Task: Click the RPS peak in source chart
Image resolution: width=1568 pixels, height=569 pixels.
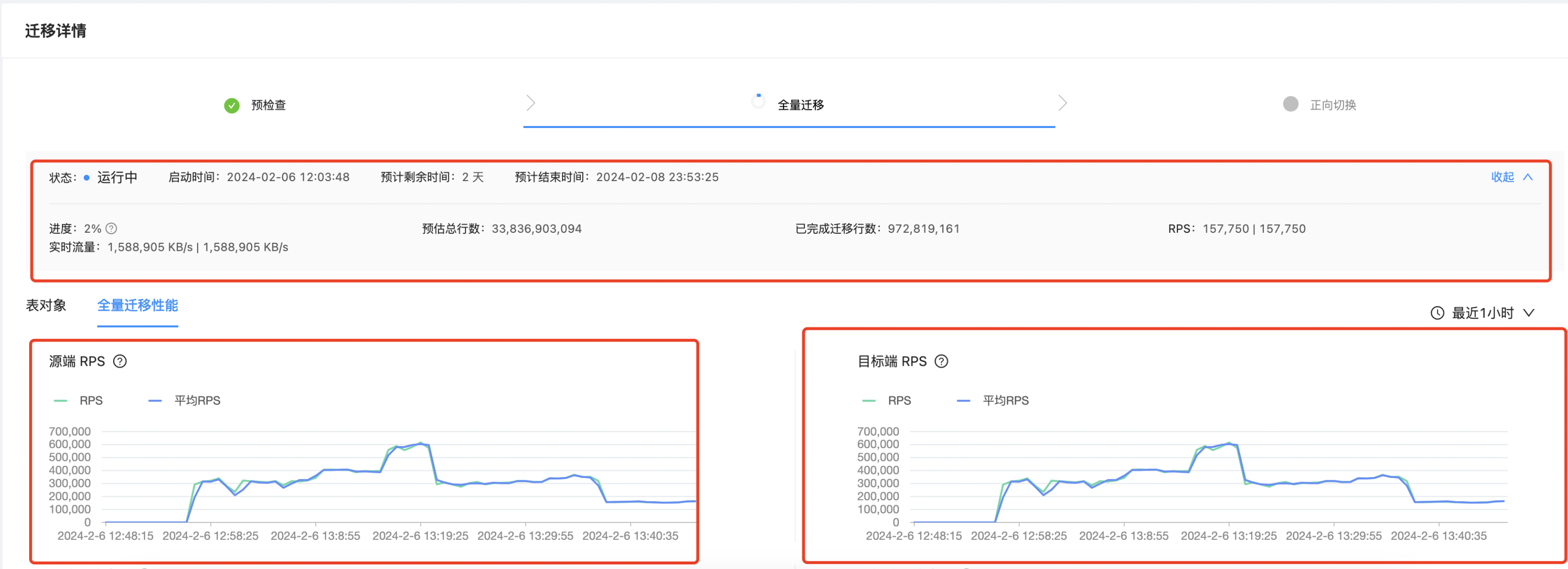Action: pyautogui.click(x=420, y=443)
